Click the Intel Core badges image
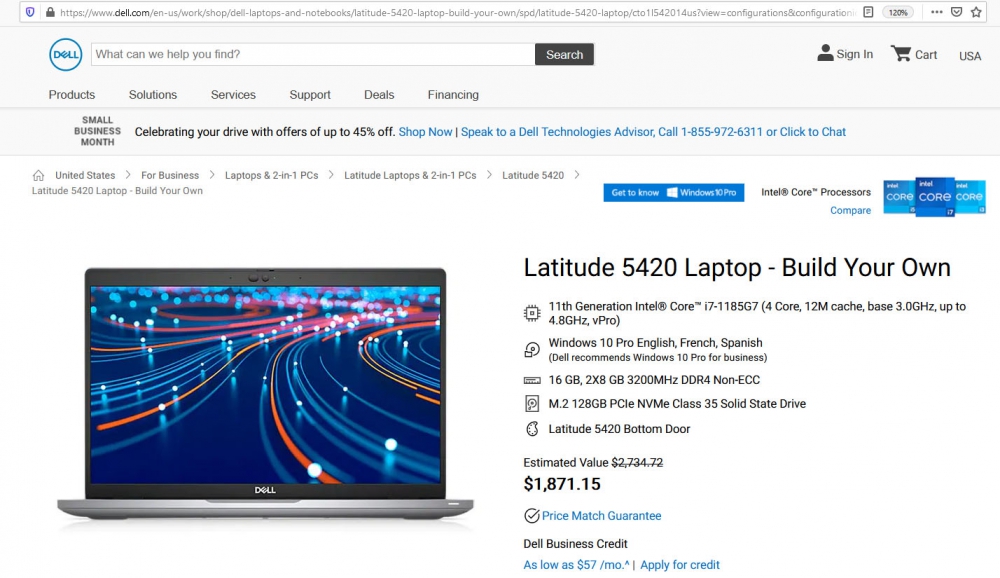This screenshot has height=578, width=1000. coord(934,196)
